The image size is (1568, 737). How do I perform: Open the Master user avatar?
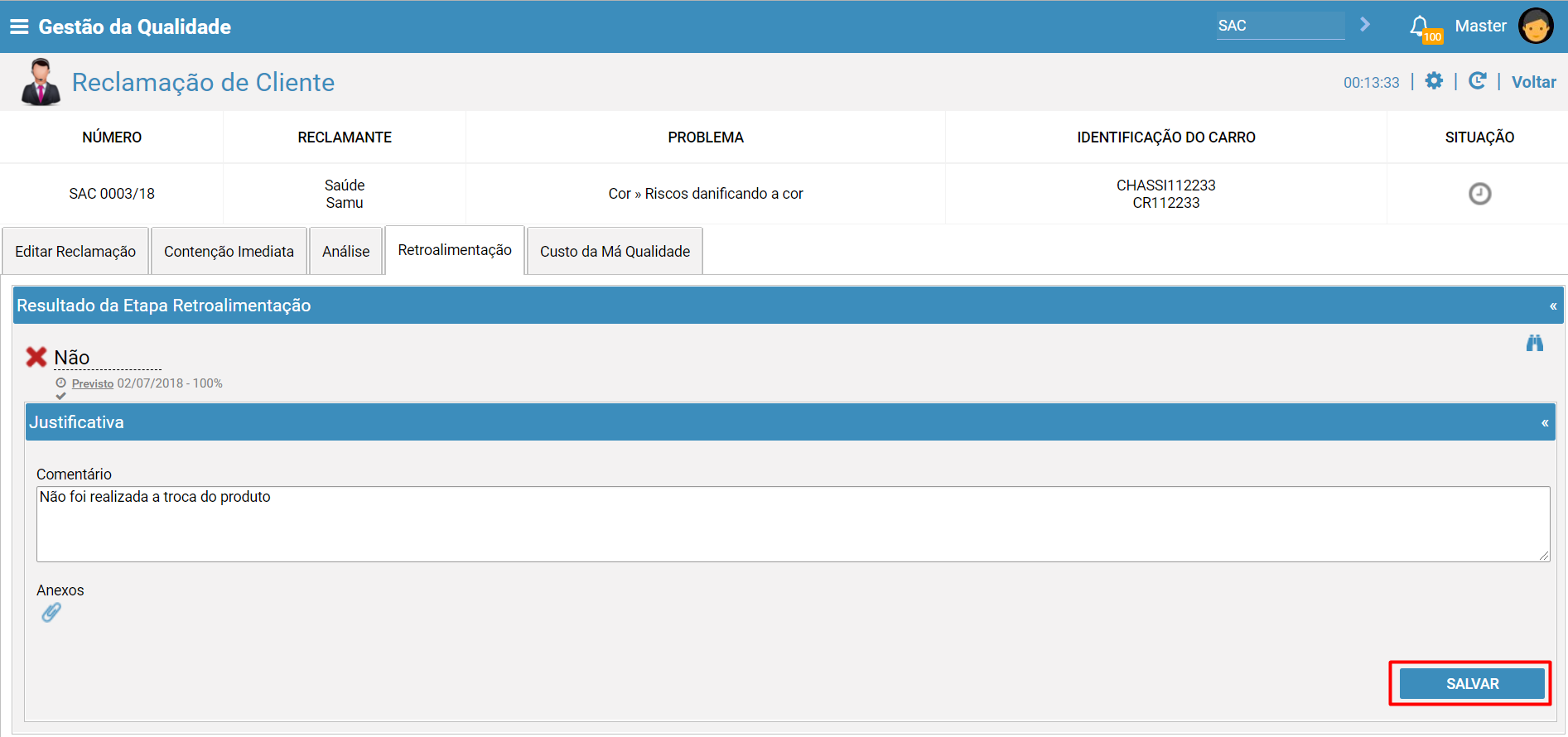point(1536,26)
